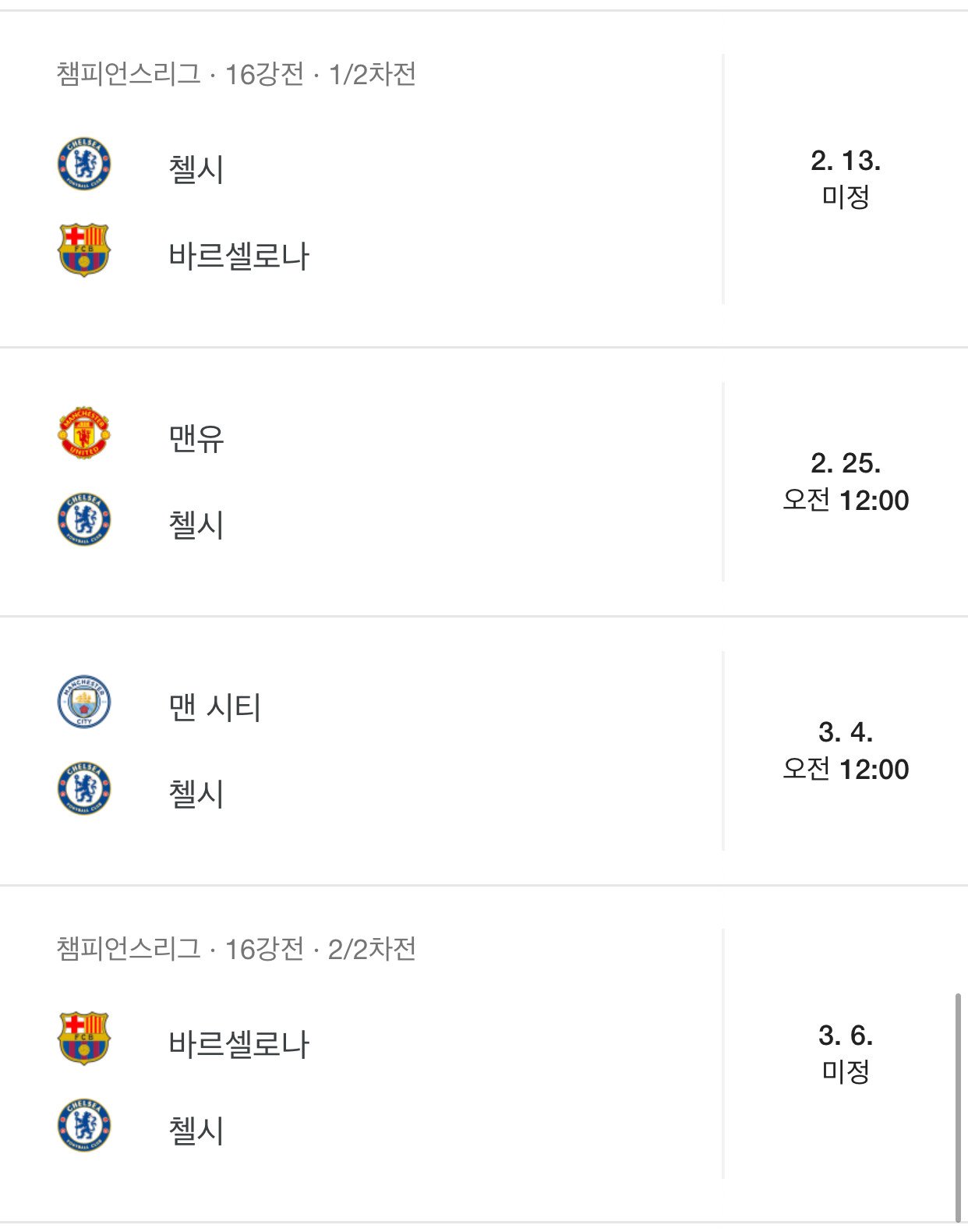Select team name 맨유
The image size is (968, 1232).
click(196, 438)
